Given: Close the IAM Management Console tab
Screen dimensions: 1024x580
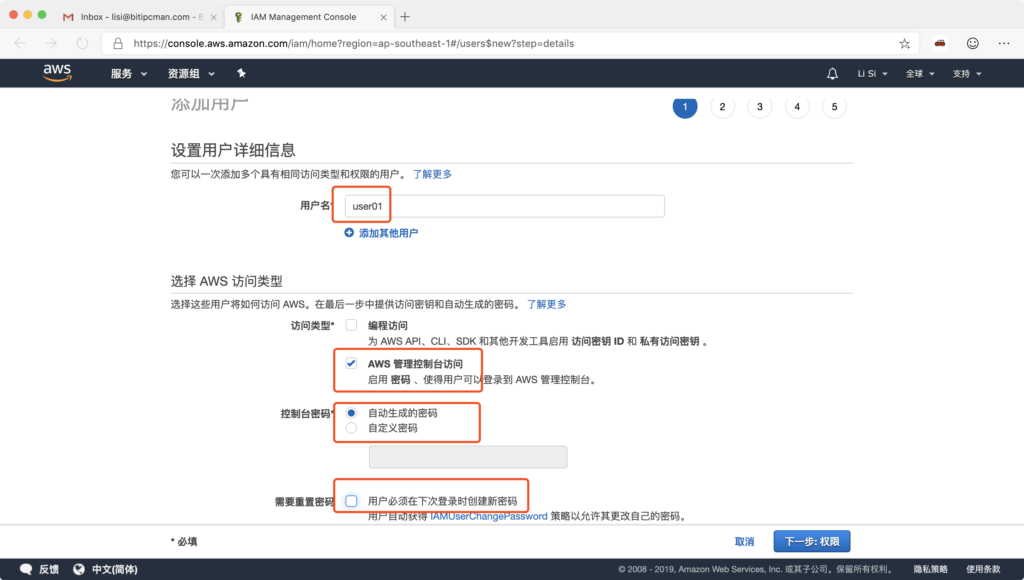Looking at the screenshot, I should (x=383, y=18).
